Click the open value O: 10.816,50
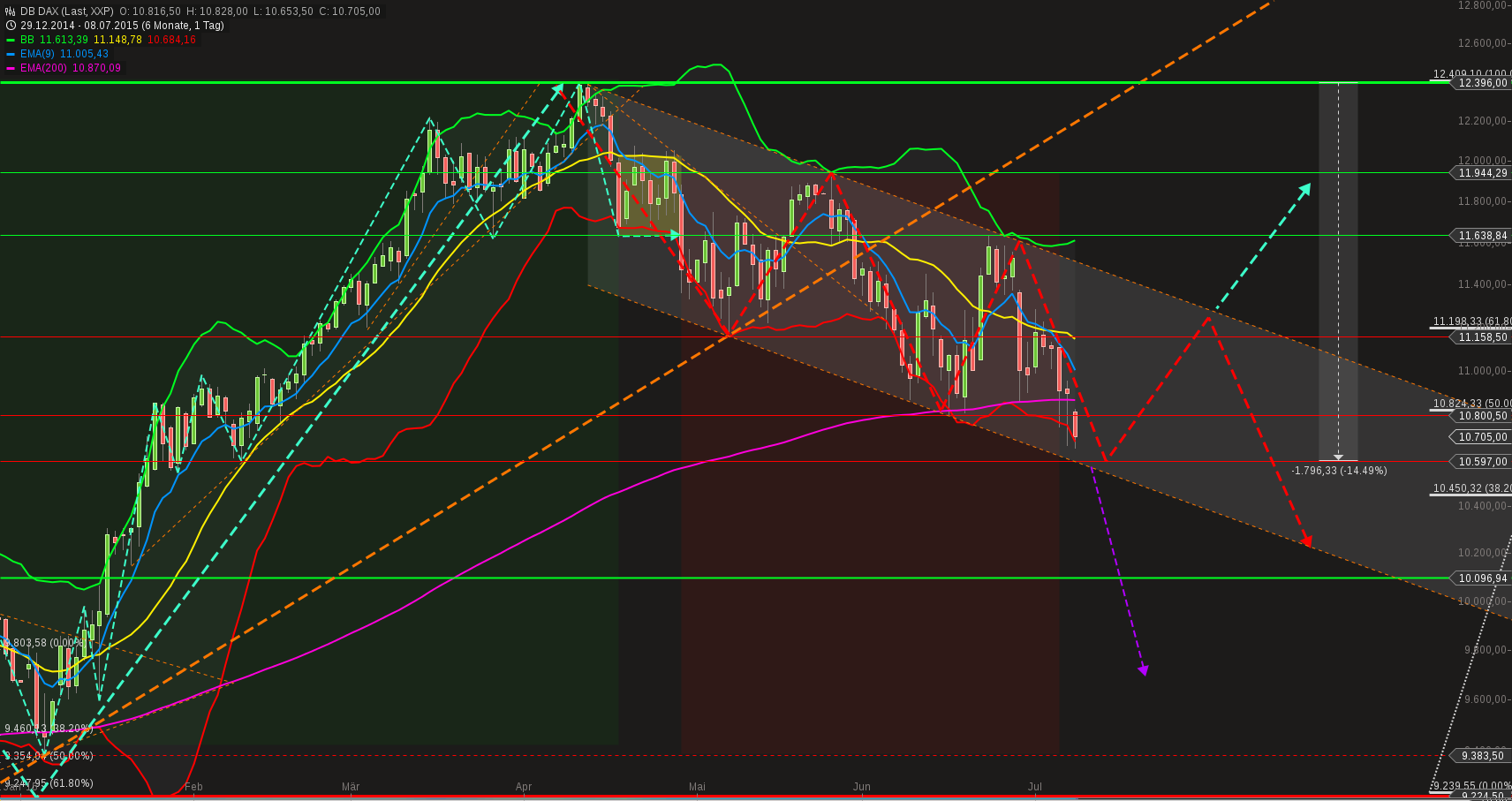 [x=150, y=11]
